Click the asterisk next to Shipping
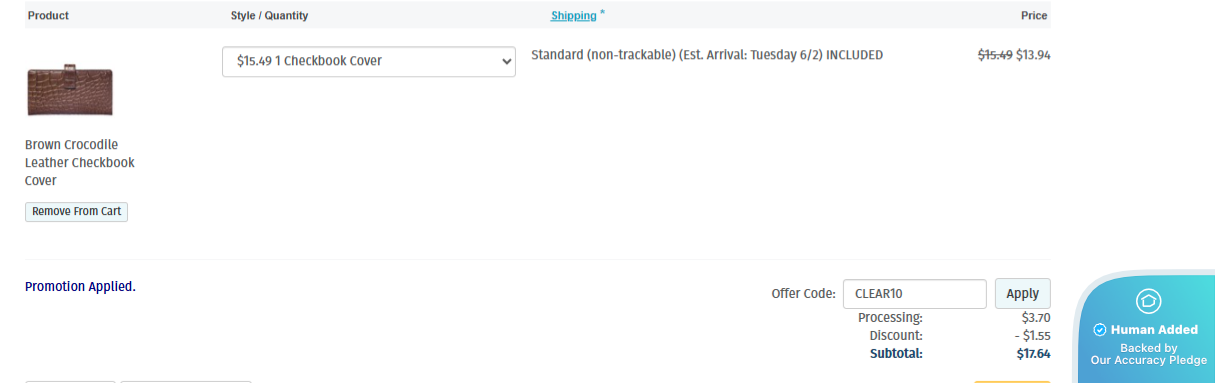The width and height of the screenshot is (1215, 383). (602, 13)
